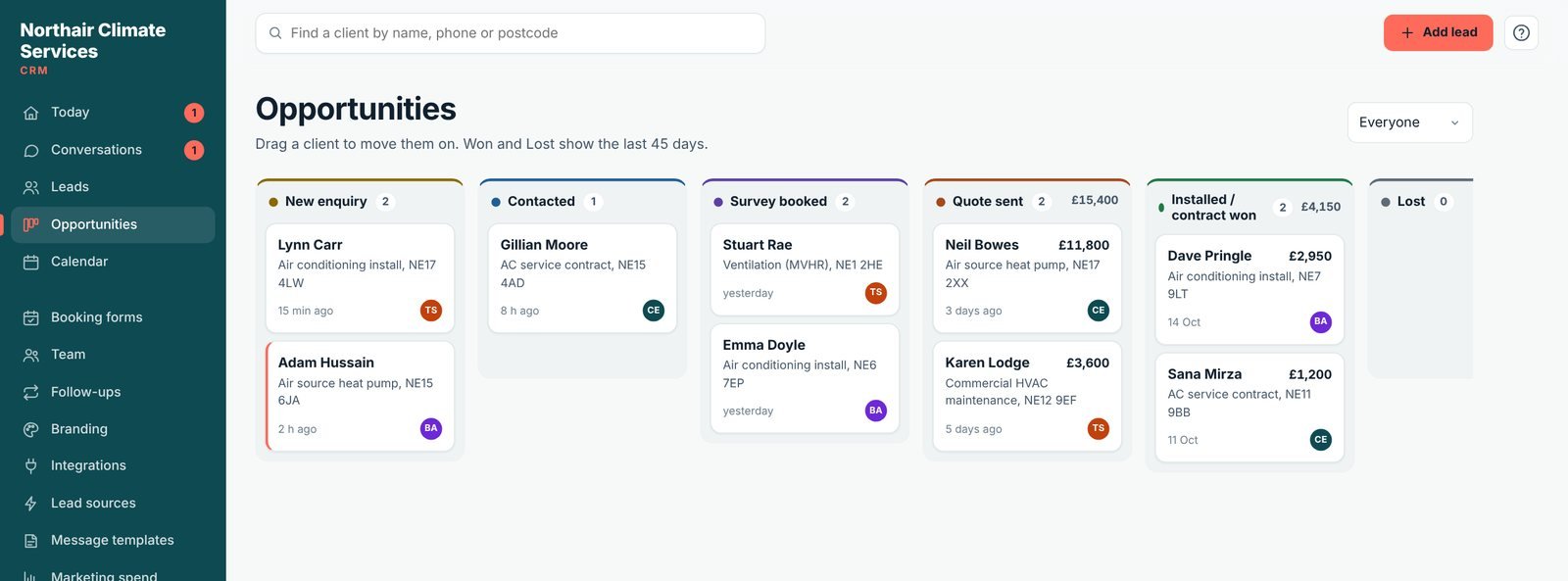Click the client search field

[510, 33]
